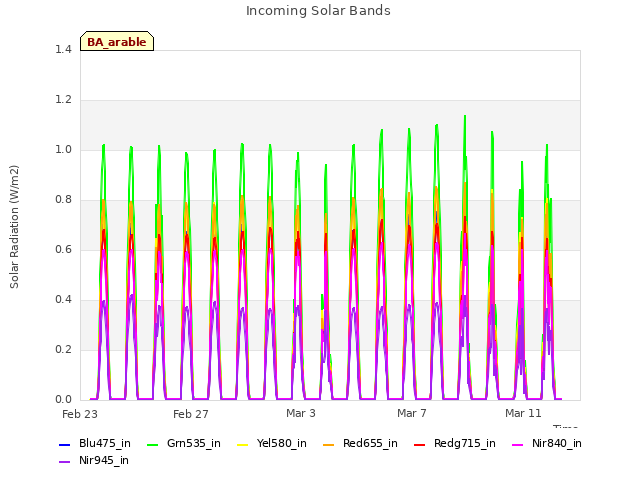Click the magenta Nir840_in legend swatch
This screenshot has height=480, width=640.
(x=517, y=444)
